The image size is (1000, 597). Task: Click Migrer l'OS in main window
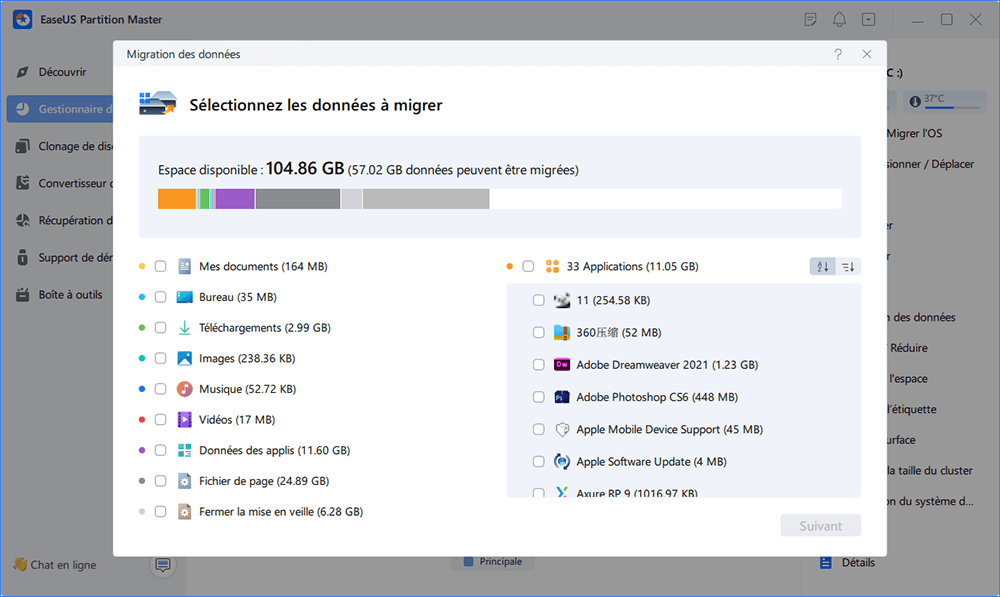tap(915, 133)
